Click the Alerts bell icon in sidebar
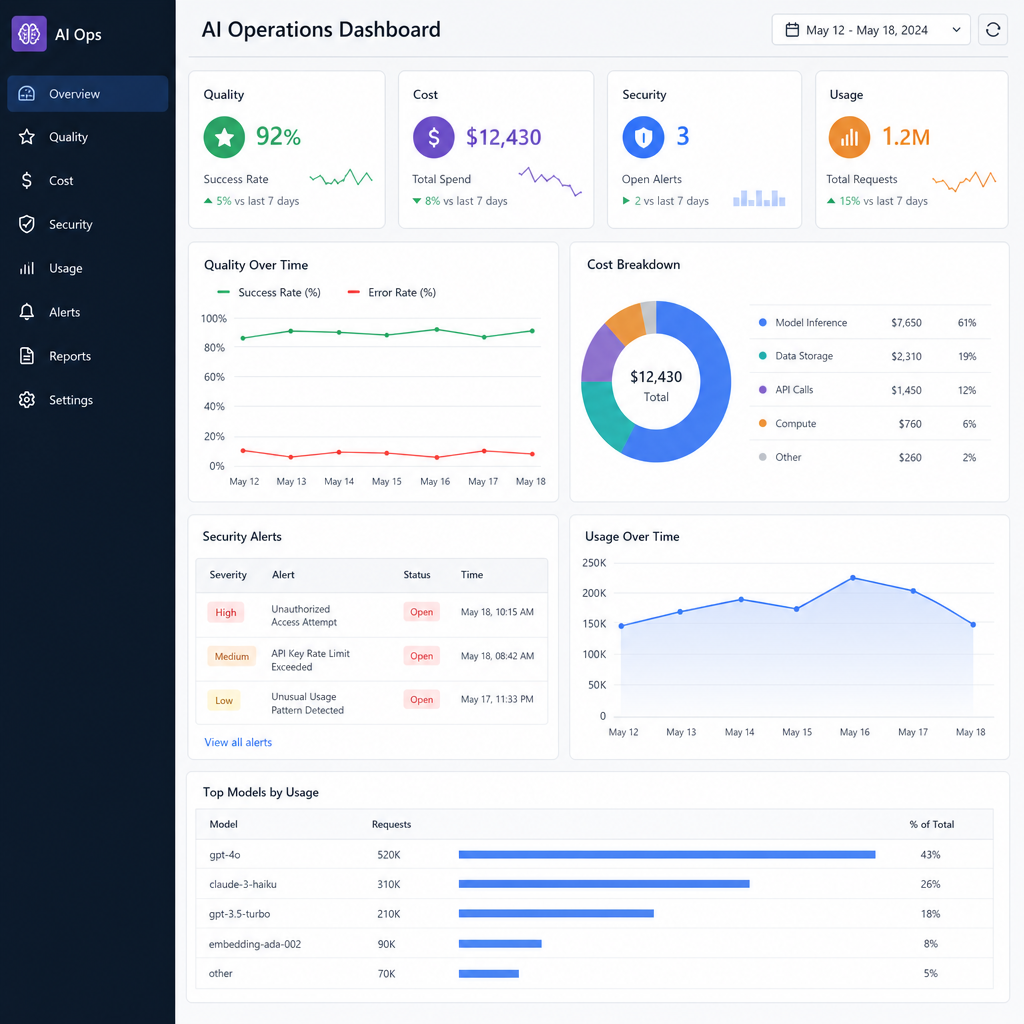 pyautogui.click(x=27, y=312)
